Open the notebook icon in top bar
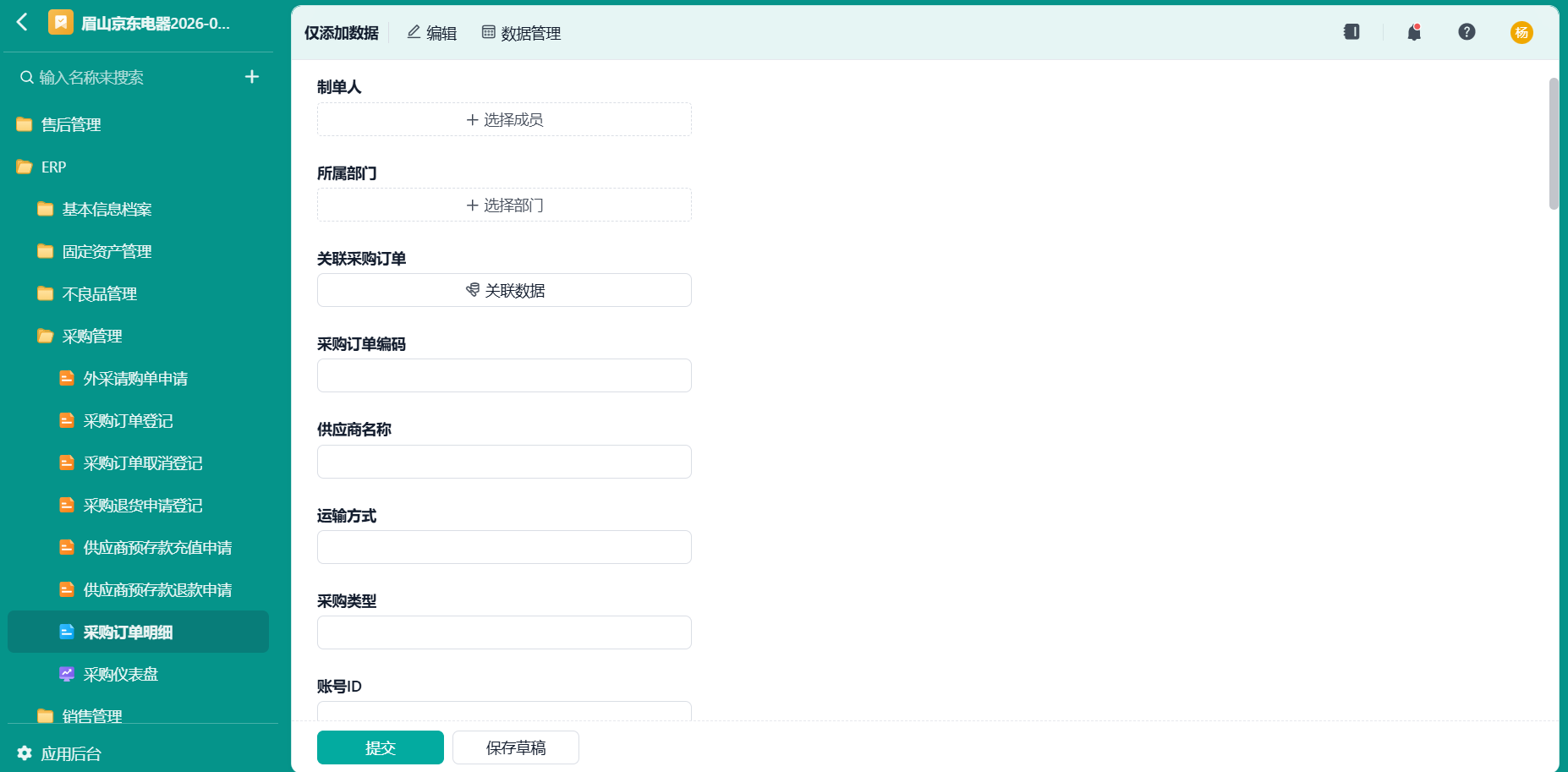Viewport: 1568px width, 772px height. click(1351, 32)
